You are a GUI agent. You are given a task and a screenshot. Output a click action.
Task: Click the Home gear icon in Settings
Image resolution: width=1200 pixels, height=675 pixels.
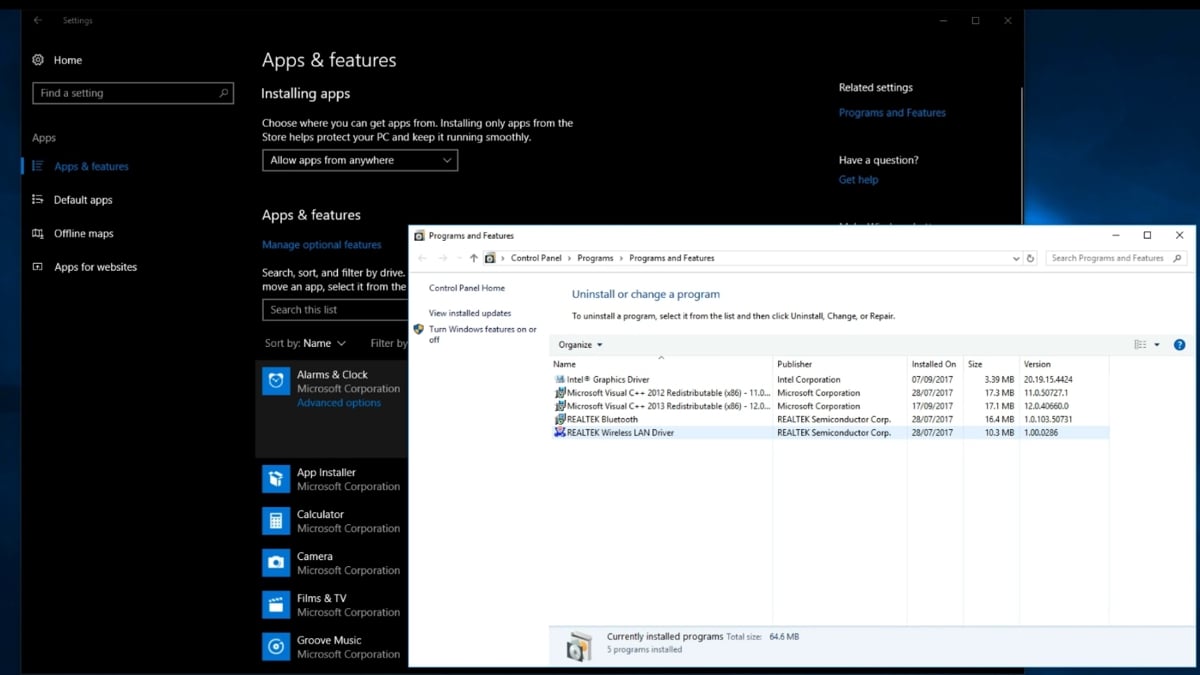[x=38, y=60]
